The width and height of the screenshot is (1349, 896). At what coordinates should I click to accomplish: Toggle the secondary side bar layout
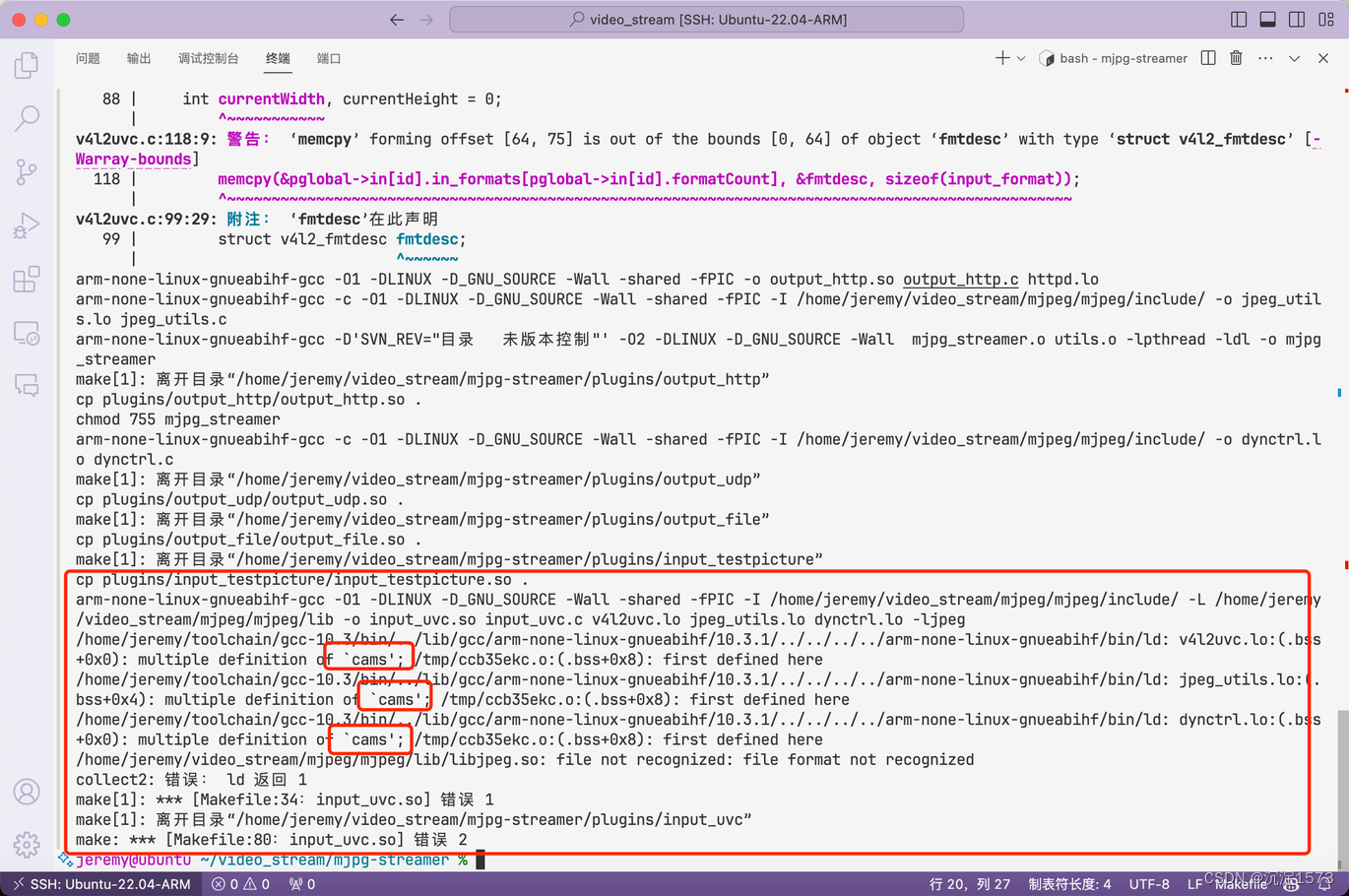(x=1297, y=20)
